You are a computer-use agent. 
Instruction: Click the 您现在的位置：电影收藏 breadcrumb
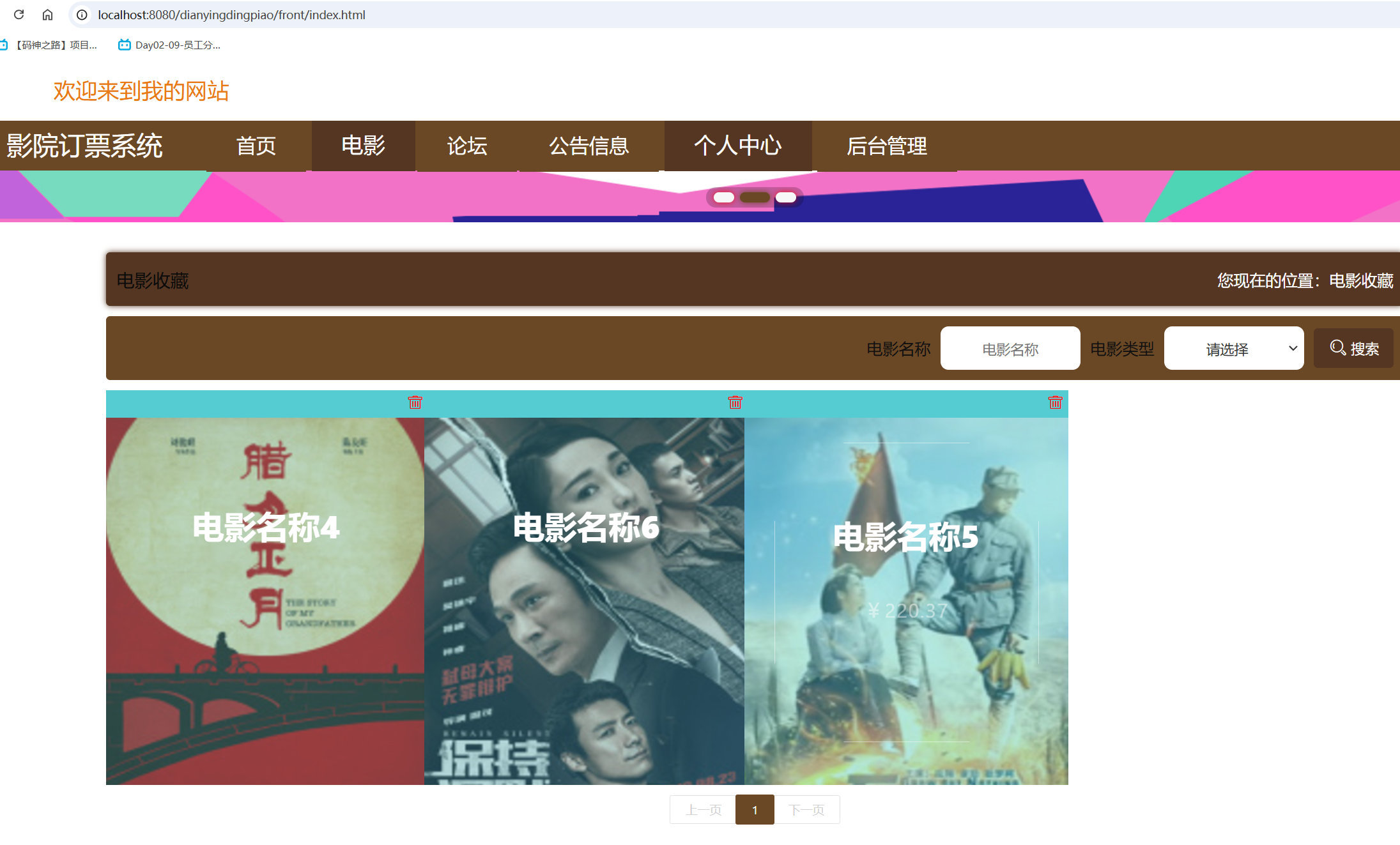pyautogui.click(x=1305, y=280)
